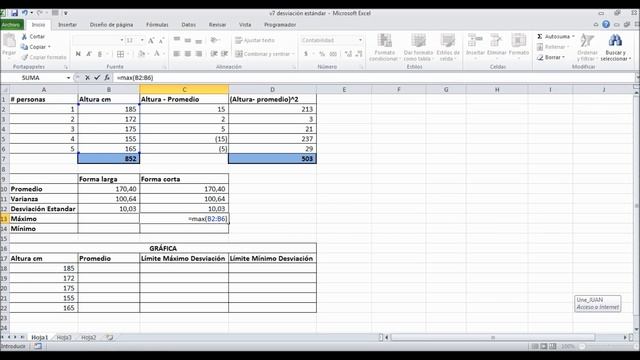Open Buscar y seleccionar binoculars
640x360 pixels.
coord(615,40)
